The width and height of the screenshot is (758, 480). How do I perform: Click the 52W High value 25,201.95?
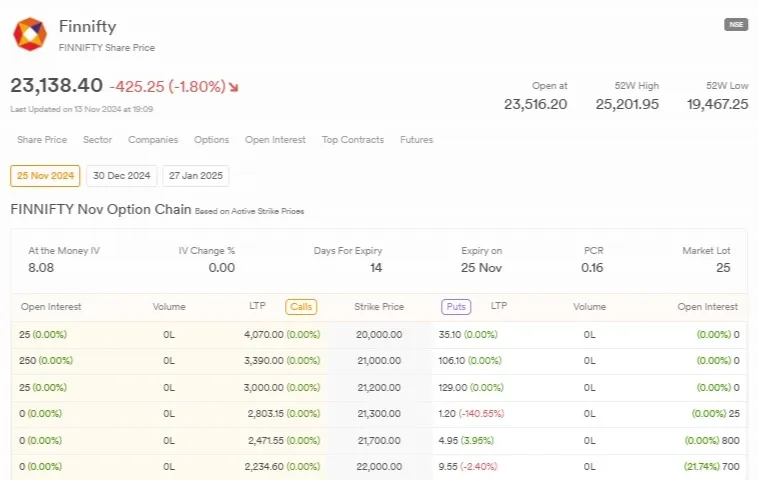(627, 104)
